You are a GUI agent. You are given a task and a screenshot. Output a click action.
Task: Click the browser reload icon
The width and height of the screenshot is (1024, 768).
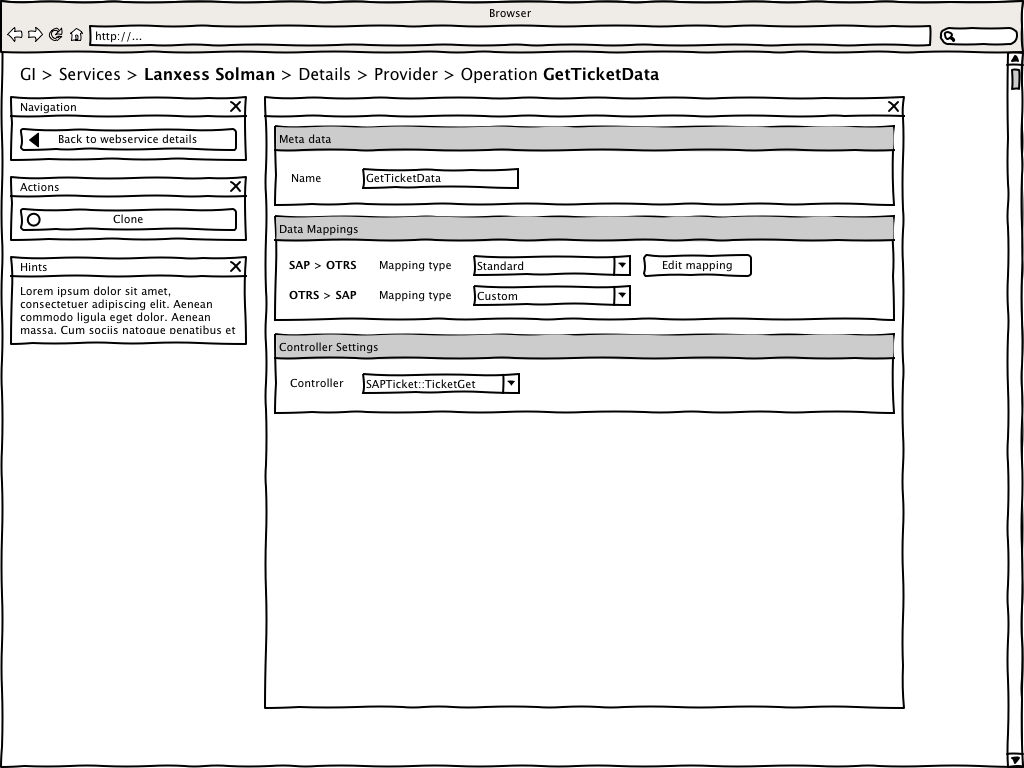click(56, 35)
